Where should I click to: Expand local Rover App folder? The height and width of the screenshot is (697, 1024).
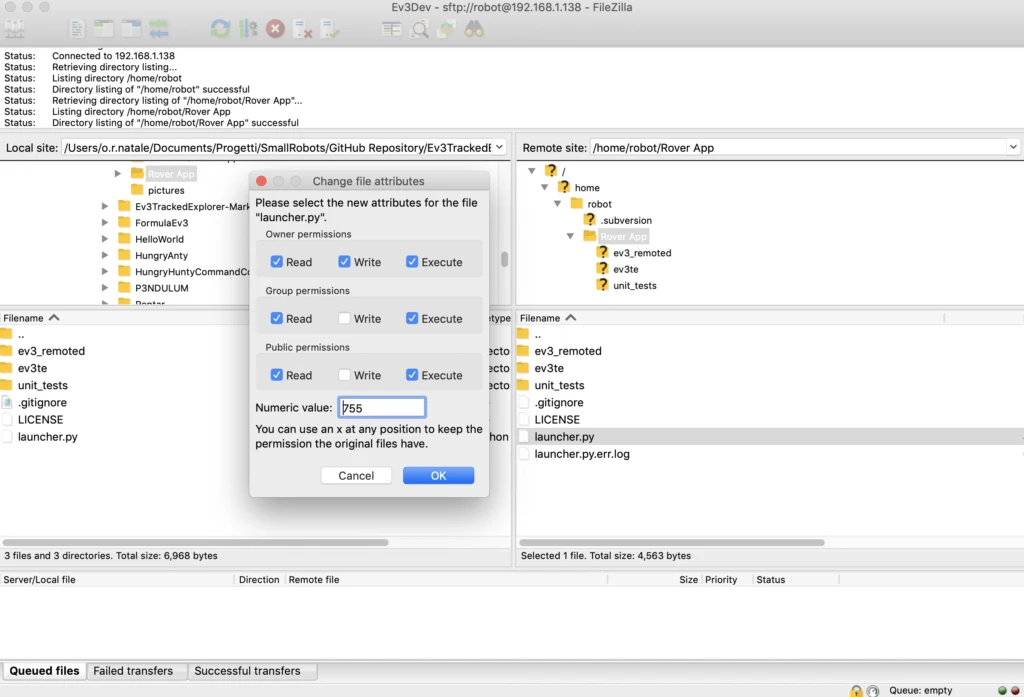[118, 174]
